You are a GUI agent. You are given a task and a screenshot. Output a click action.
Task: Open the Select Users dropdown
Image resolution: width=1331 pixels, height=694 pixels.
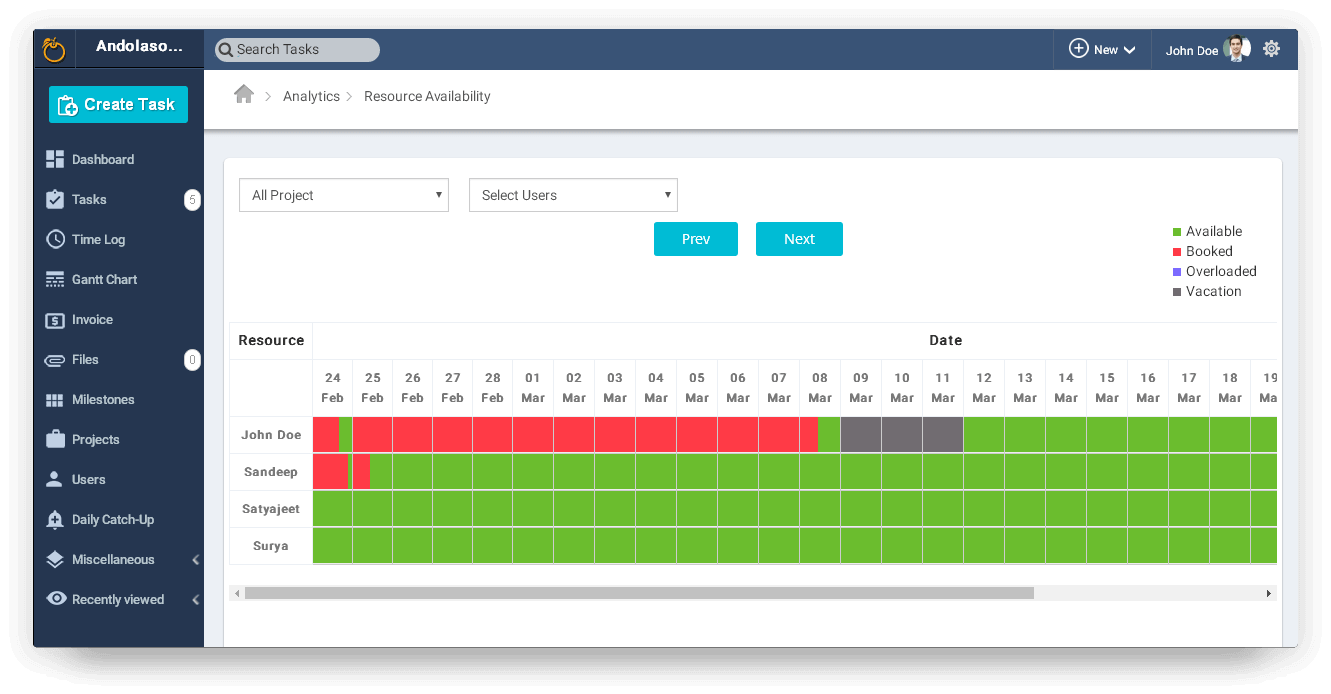click(x=573, y=195)
